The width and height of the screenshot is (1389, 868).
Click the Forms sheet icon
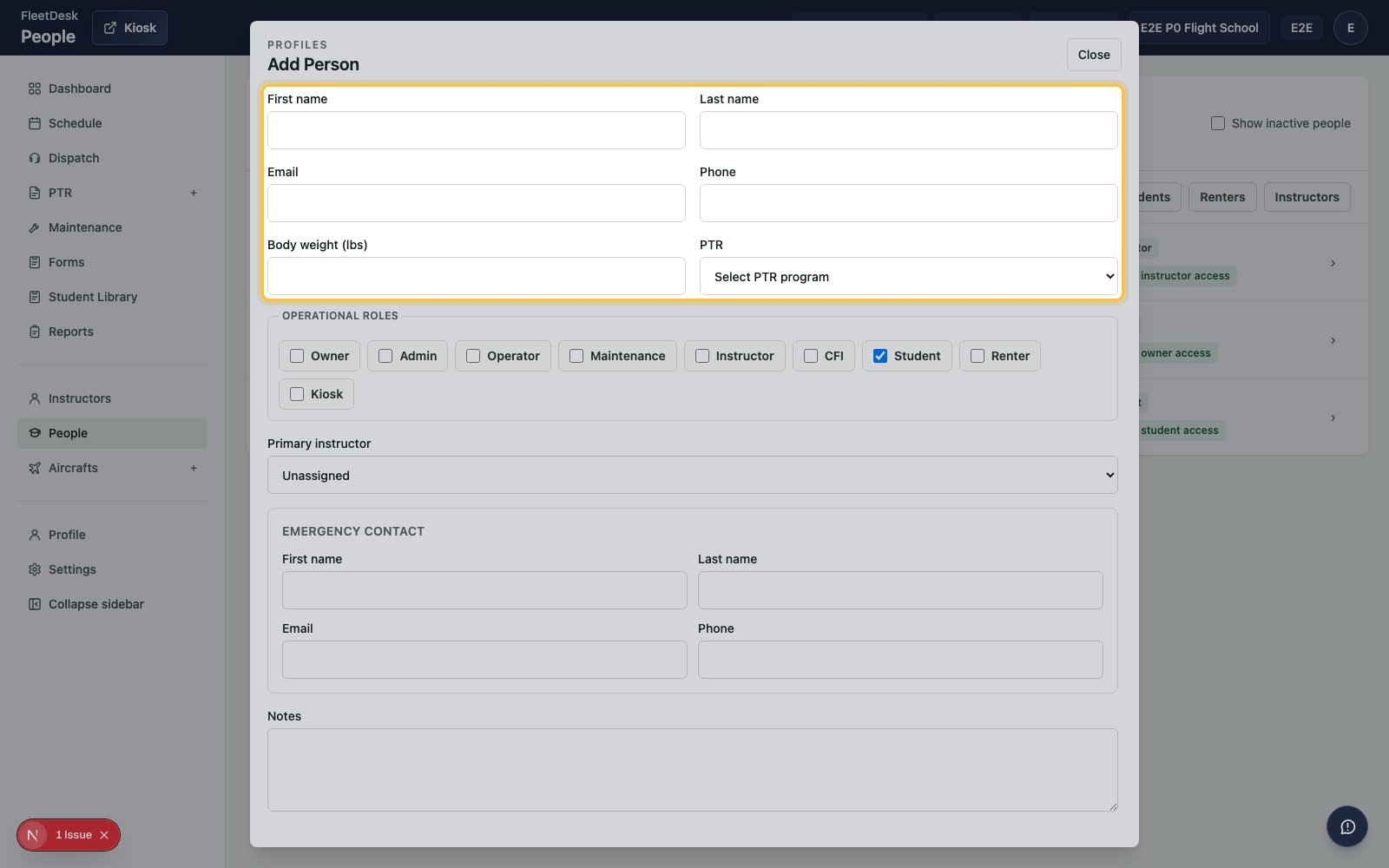35,262
